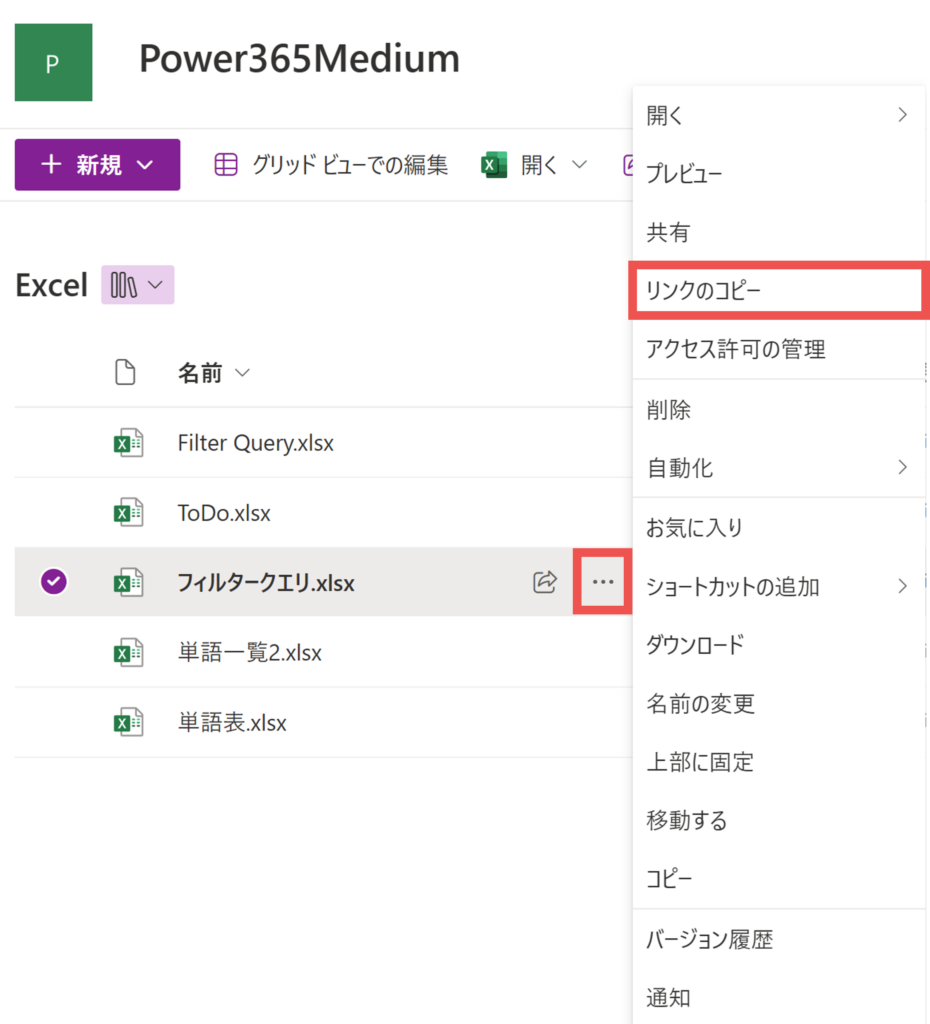Click the Power365Medium site title
Image resolution: width=930 pixels, height=1024 pixels.
click(x=299, y=60)
